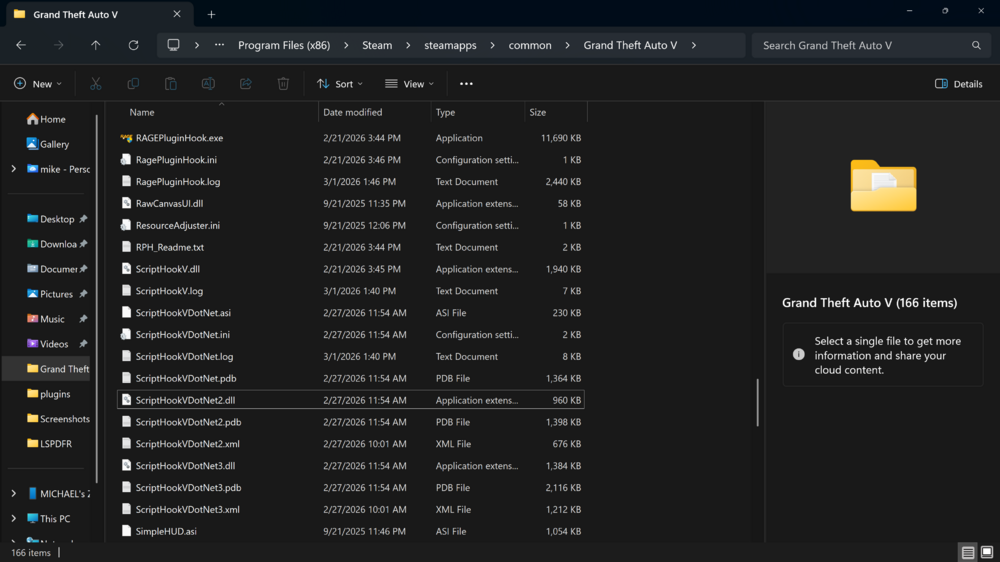This screenshot has height=562, width=1000.
Task: Open the See more (three dots) toolbar menu
Action: pos(466,84)
